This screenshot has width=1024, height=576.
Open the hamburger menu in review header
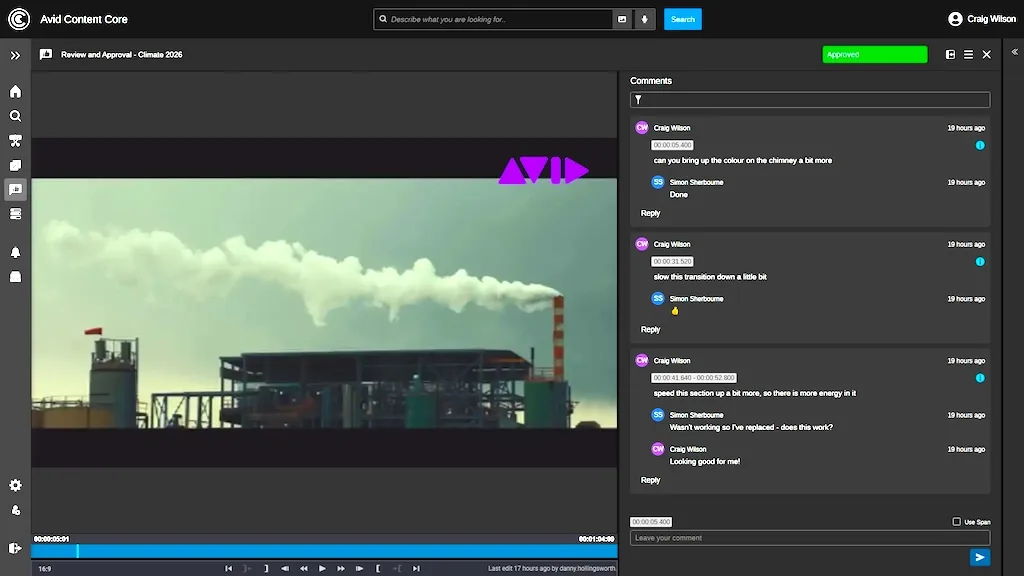[968, 55]
